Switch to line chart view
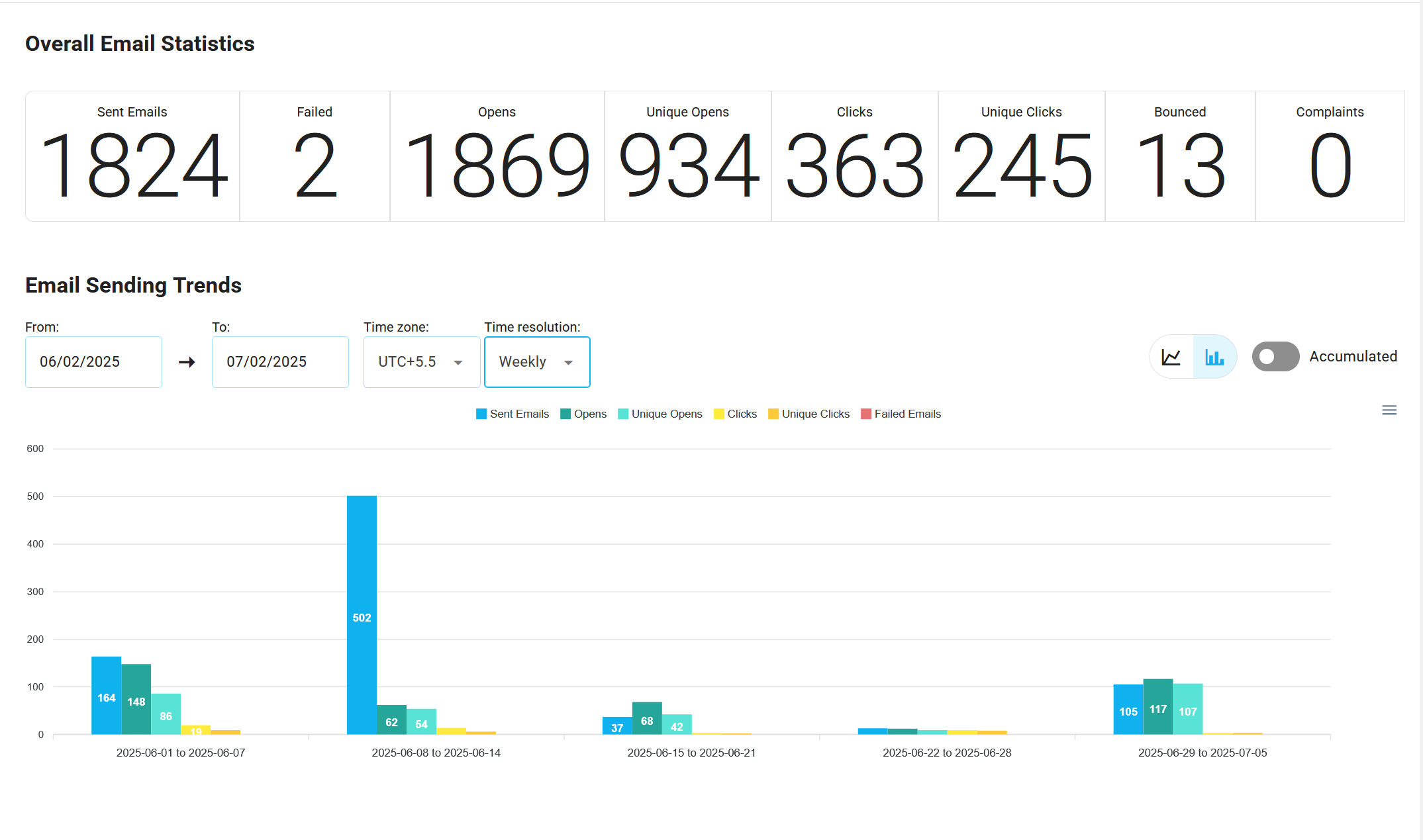 tap(1171, 357)
